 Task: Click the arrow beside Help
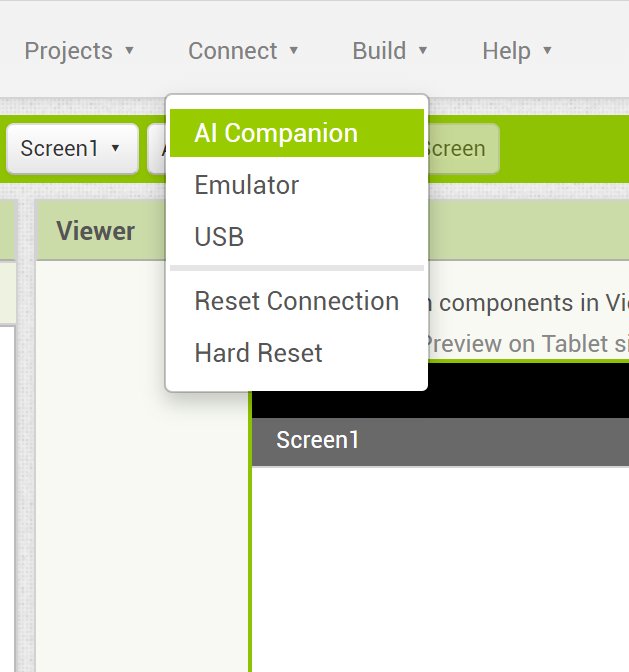point(547,51)
